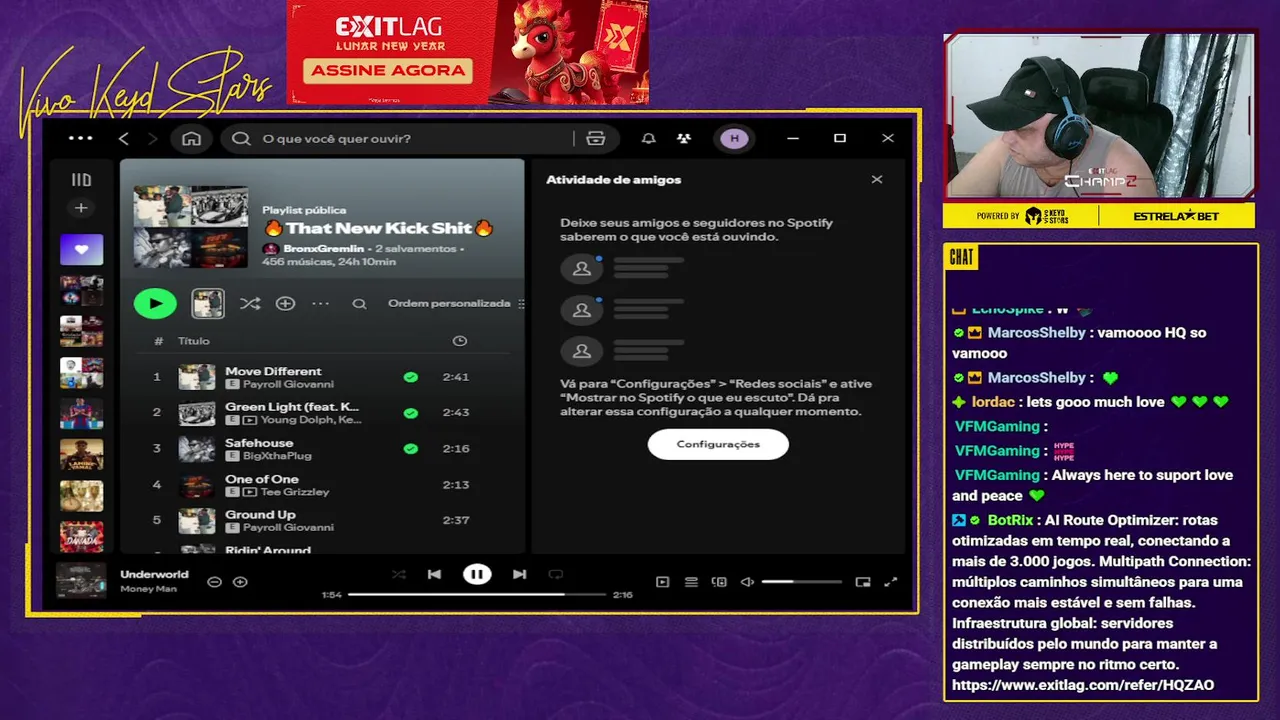The image size is (1280, 720).
Task: Toggle saved checkmark for 'Move Different'
Action: (x=410, y=377)
